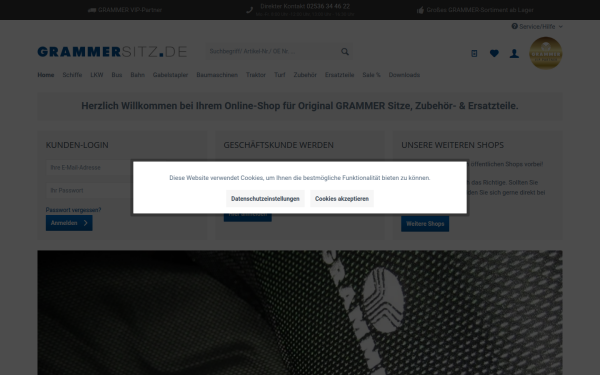Screen dimensions: 600x375
Task: Expand the Service/Hilfe dropdown
Action: click(537, 26)
